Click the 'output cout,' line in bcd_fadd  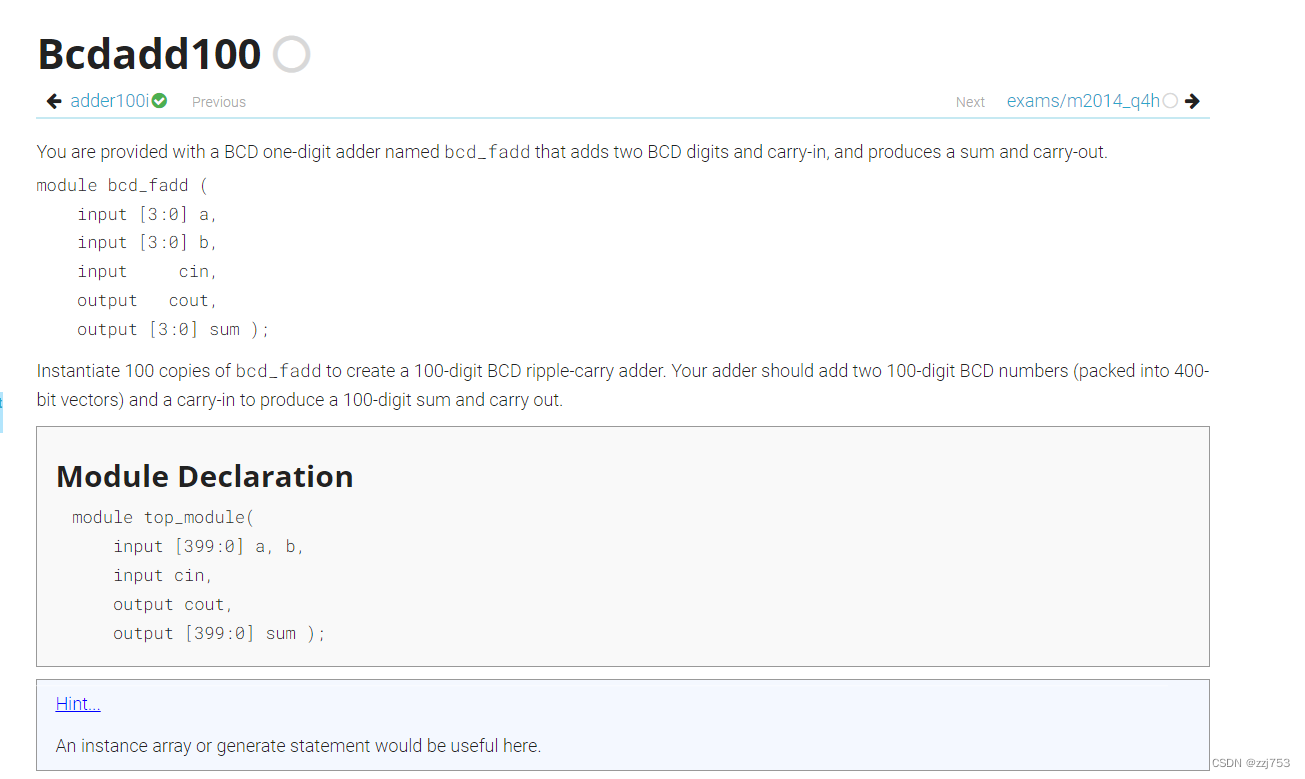click(147, 300)
